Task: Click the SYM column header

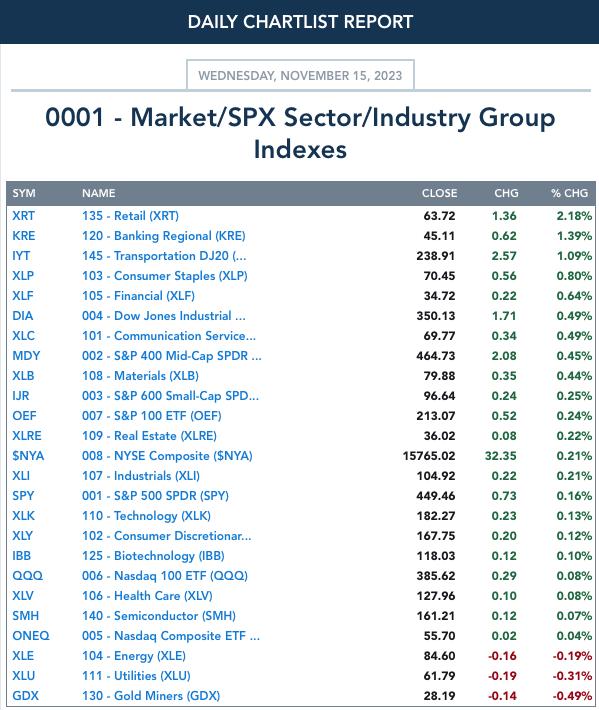Action: pos(24,193)
